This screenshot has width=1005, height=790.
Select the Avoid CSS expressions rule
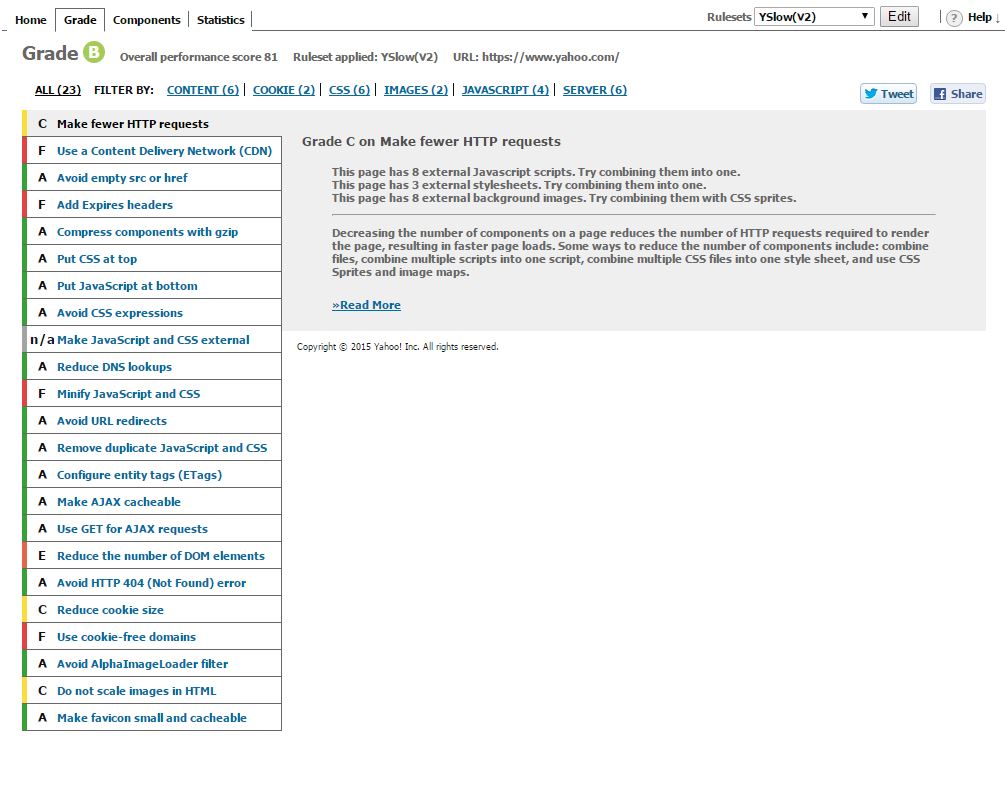pos(153,312)
